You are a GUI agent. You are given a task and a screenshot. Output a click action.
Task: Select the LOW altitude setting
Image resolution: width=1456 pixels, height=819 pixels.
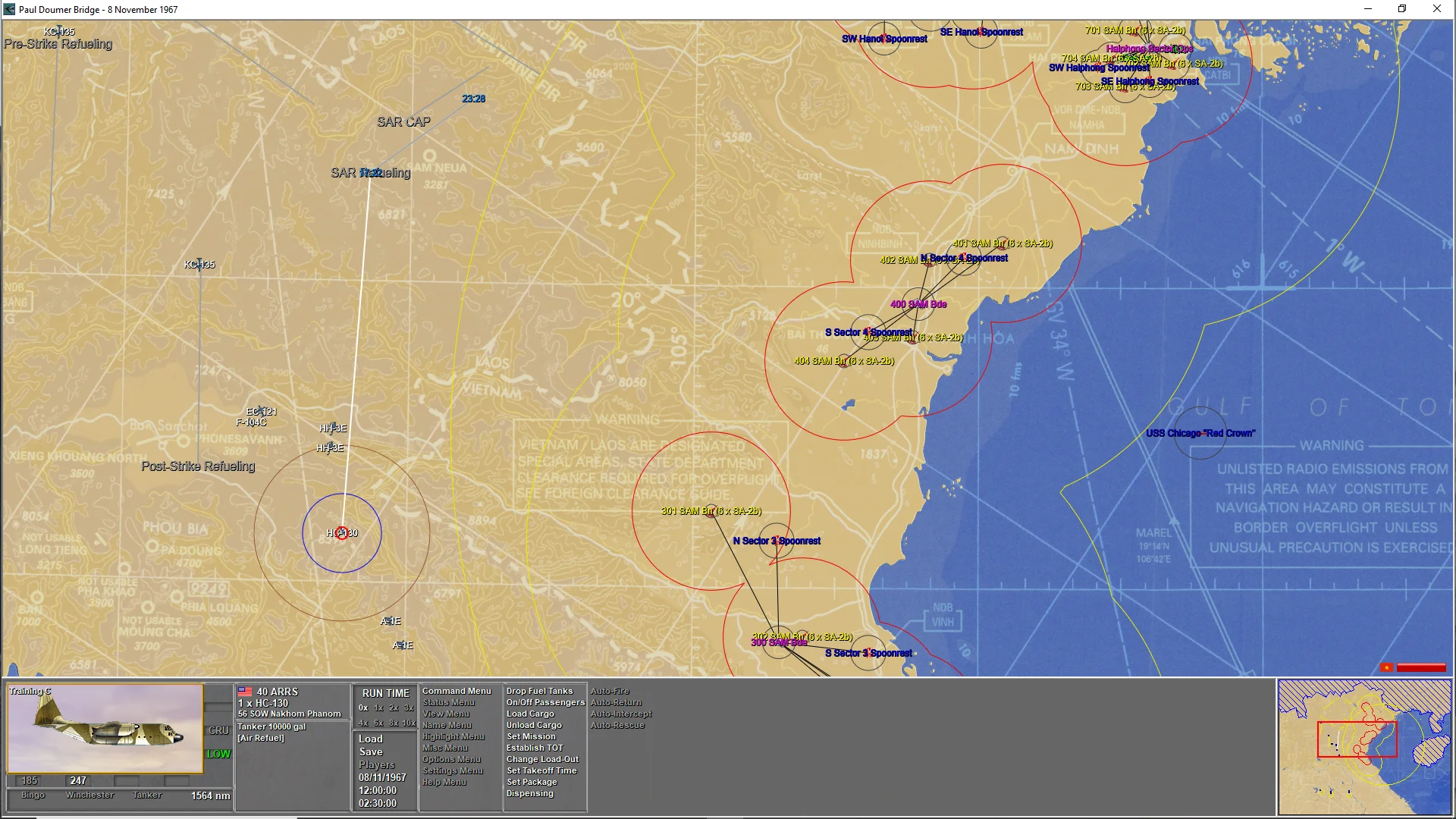(218, 754)
